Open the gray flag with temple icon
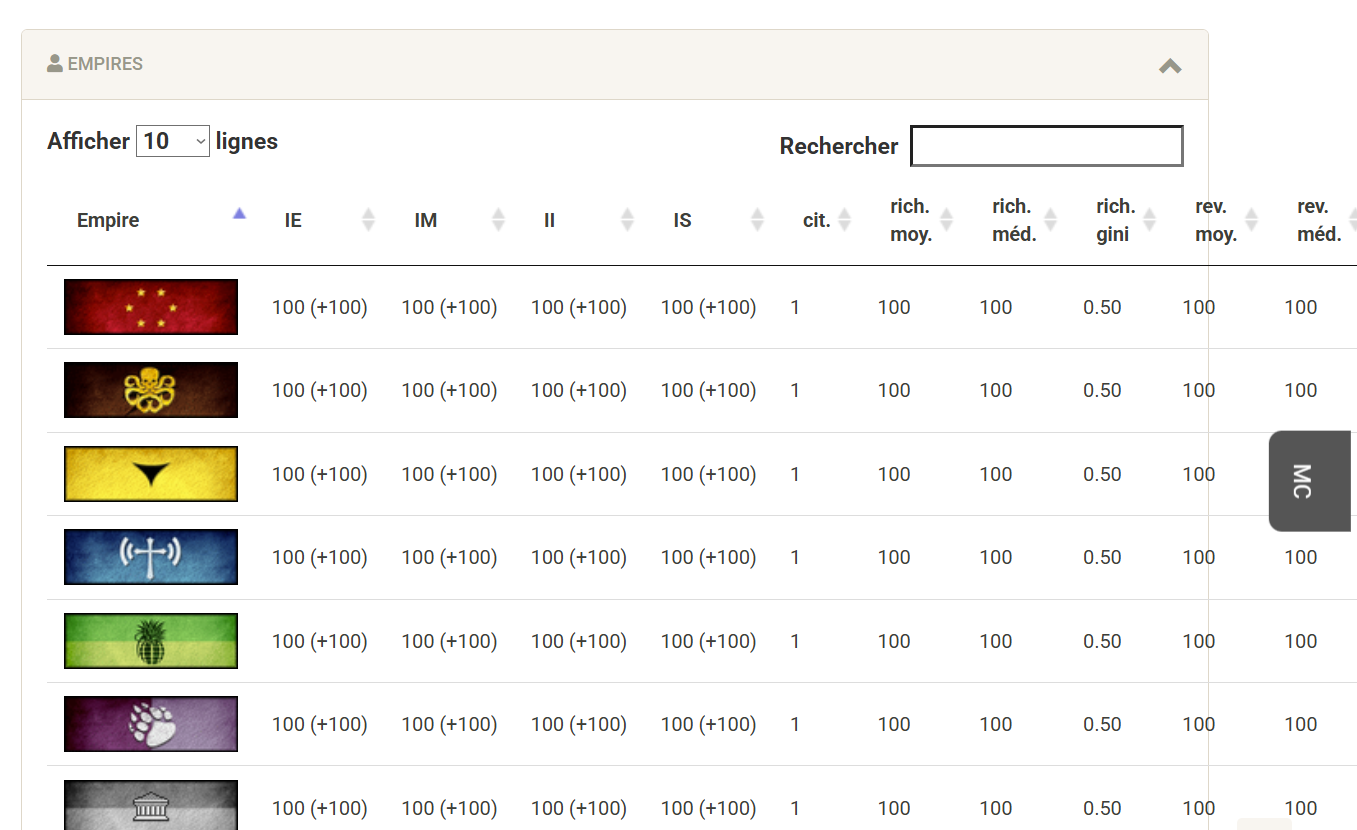 tap(151, 806)
